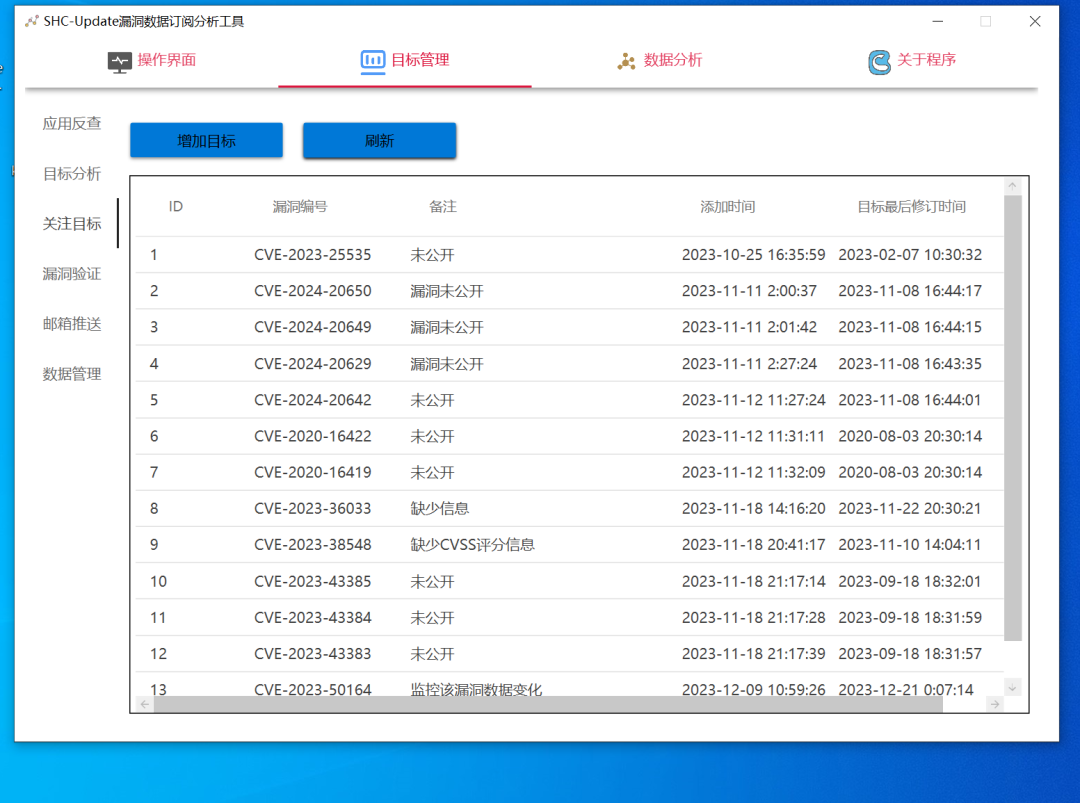Open 数据管理 in the sidebar
The height and width of the screenshot is (803, 1080).
coord(72,374)
